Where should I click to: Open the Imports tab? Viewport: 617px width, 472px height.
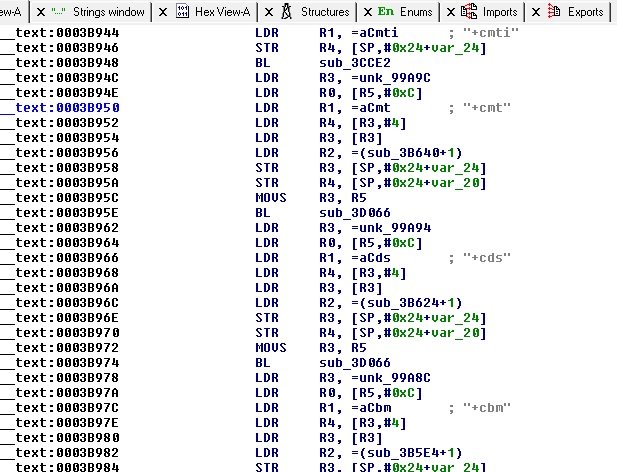coord(500,12)
